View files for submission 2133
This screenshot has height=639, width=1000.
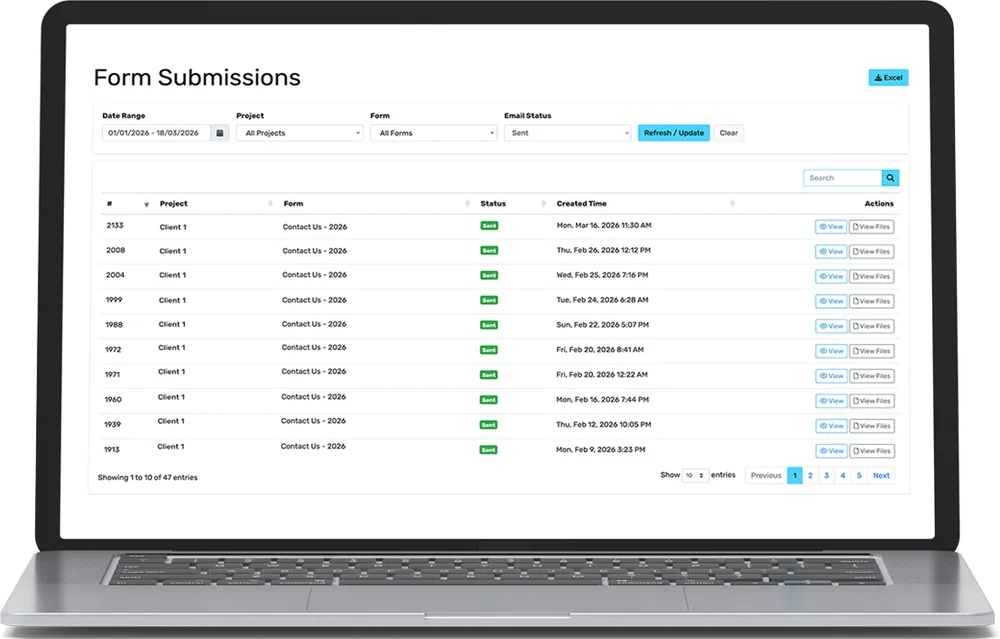tap(871, 227)
